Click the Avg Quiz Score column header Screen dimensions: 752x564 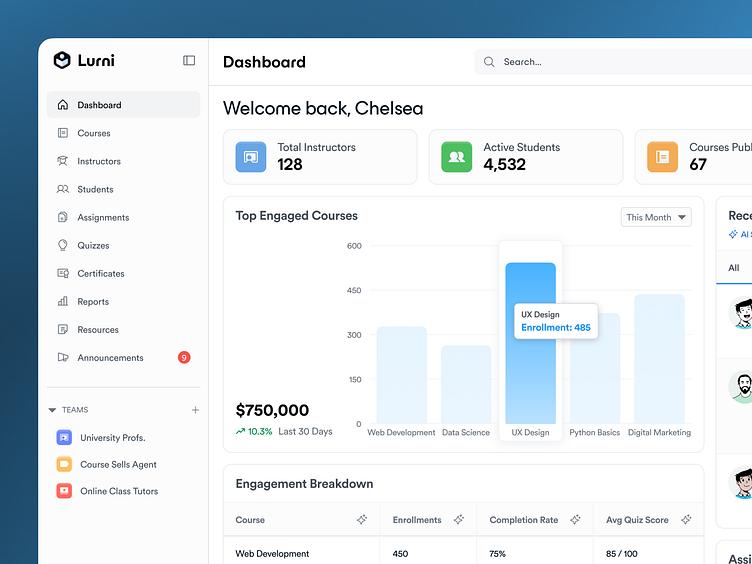[x=648, y=520]
